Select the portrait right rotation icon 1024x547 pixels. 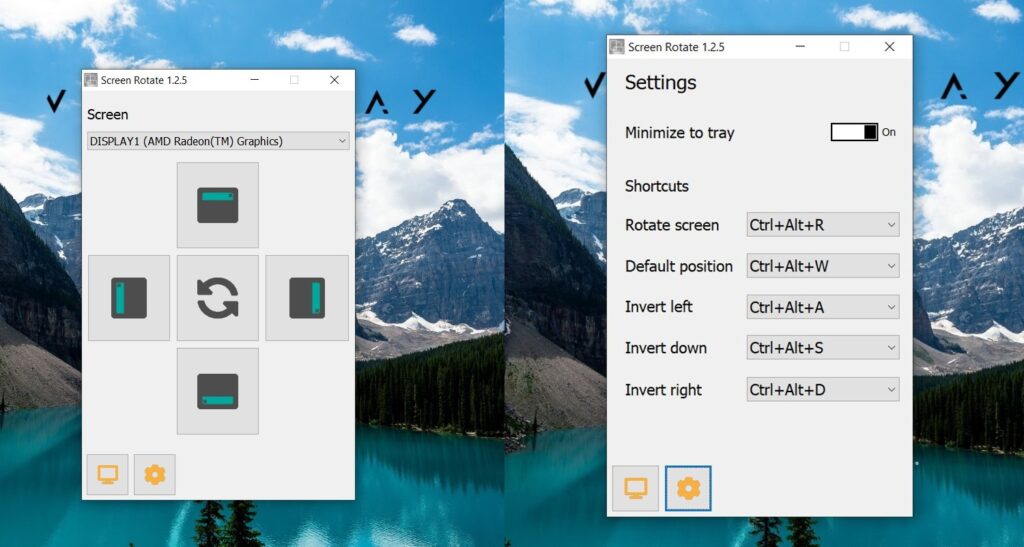click(x=307, y=298)
